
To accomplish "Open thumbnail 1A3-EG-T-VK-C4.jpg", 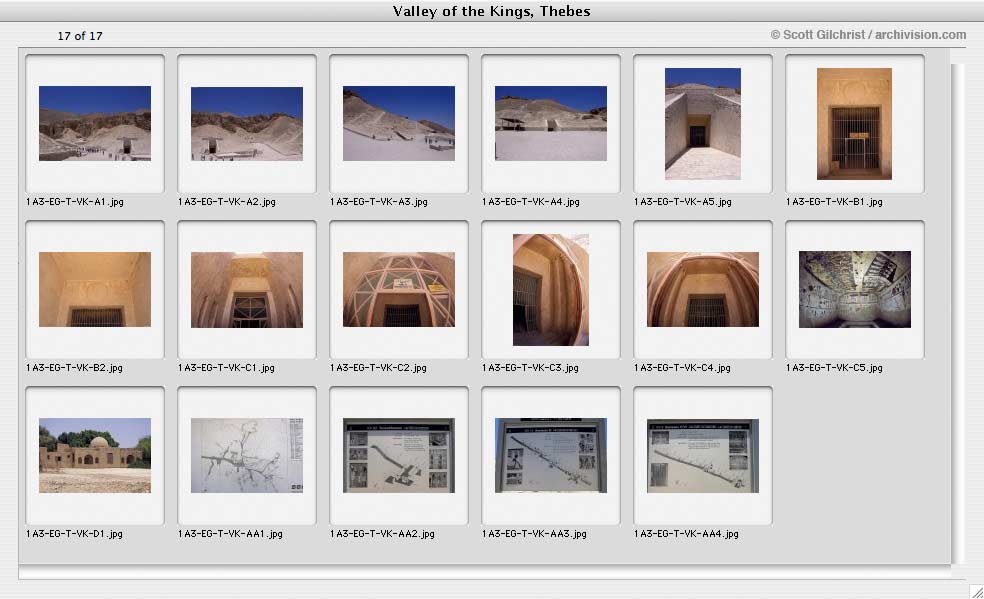I will (x=703, y=289).
